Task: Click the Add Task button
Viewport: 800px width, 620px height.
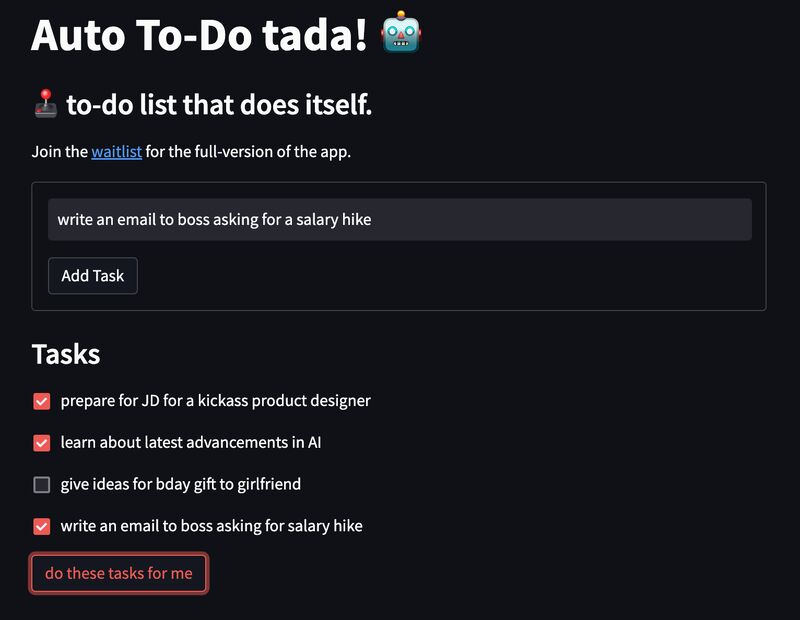Action: [93, 276]
